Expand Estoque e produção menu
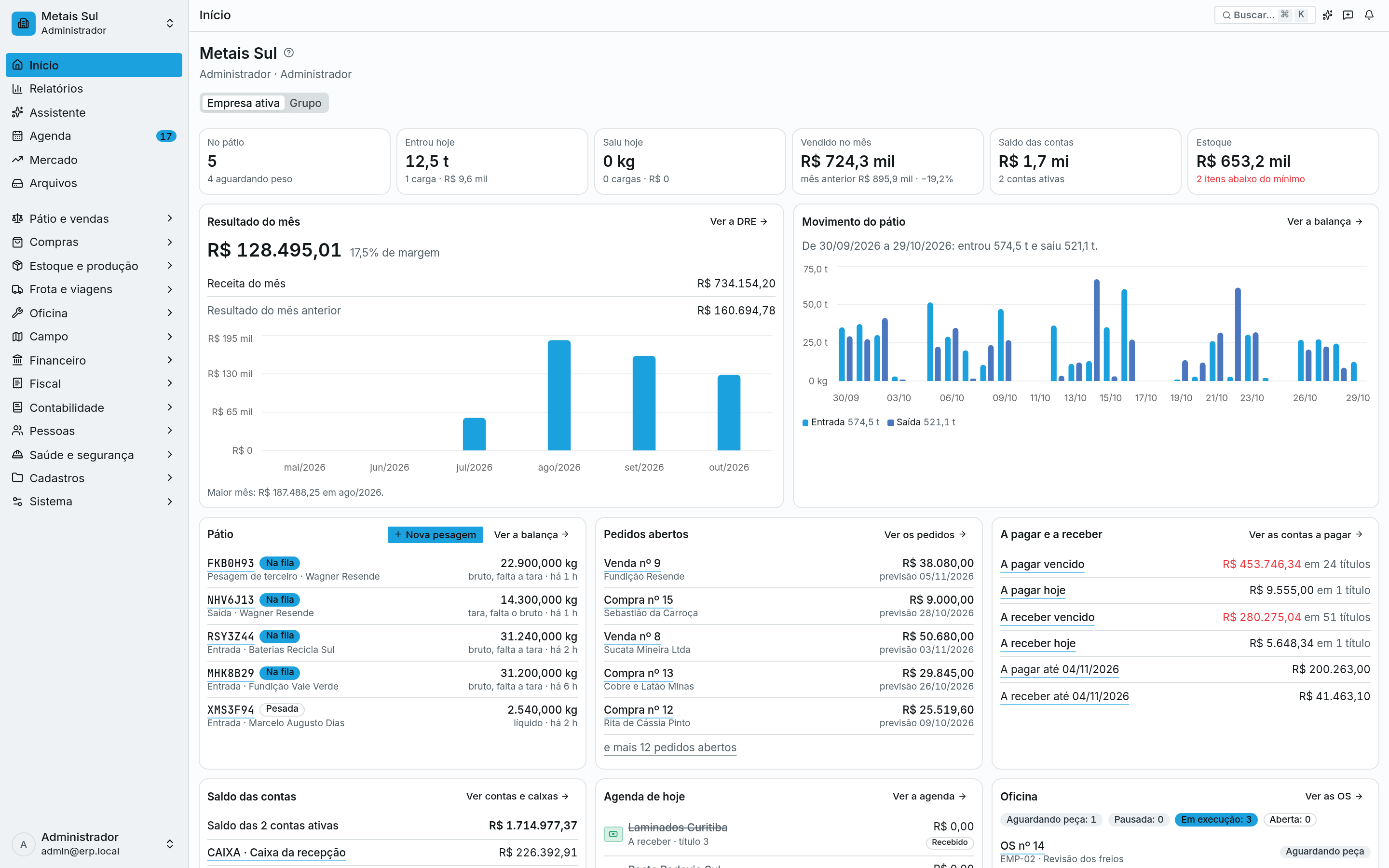The height and width of the screenshot is (868, 1389). point(94,266)
